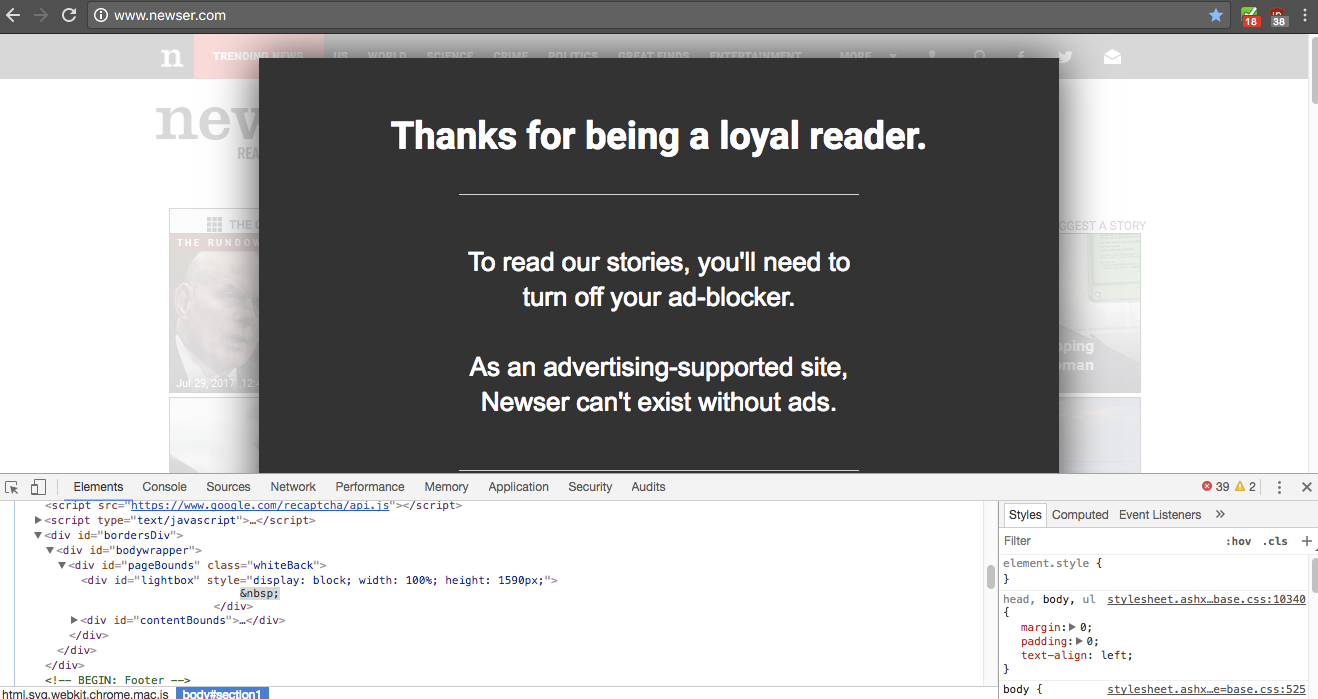The image size is (1318, 699).
Task: Switch to the Elements tab
Action: (98, 487)
